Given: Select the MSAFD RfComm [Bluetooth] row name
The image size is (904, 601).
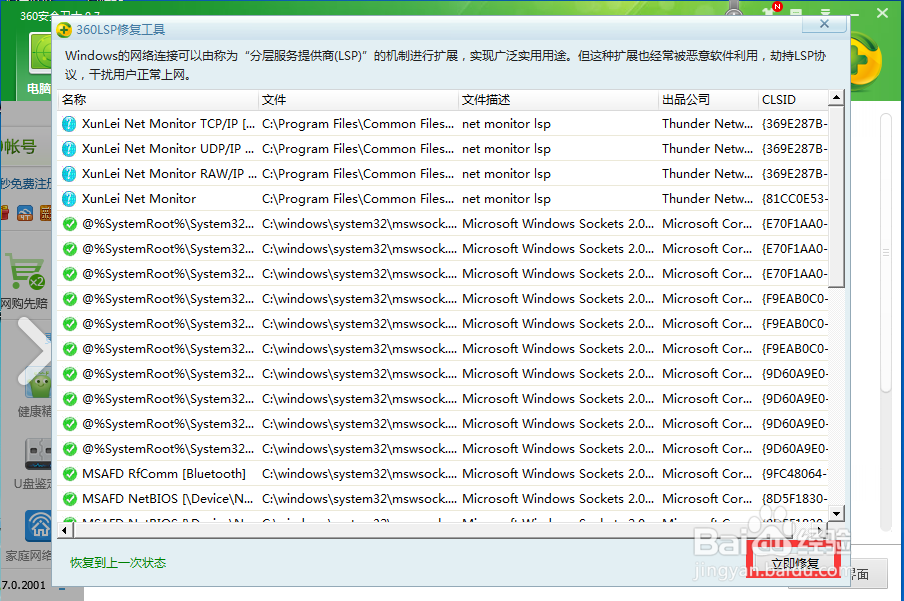Looking at the screenshot, I should pyautogui.click(x=164, y=474).
